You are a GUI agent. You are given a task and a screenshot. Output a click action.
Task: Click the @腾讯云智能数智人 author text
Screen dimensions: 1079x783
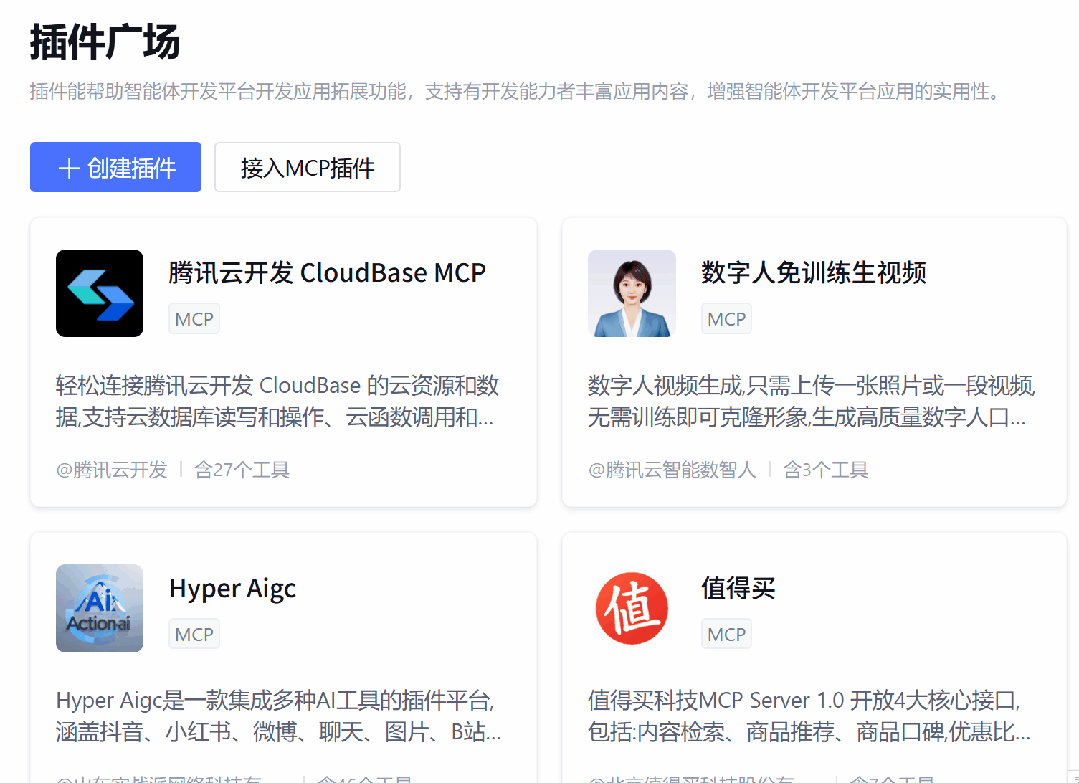point(672,470)
